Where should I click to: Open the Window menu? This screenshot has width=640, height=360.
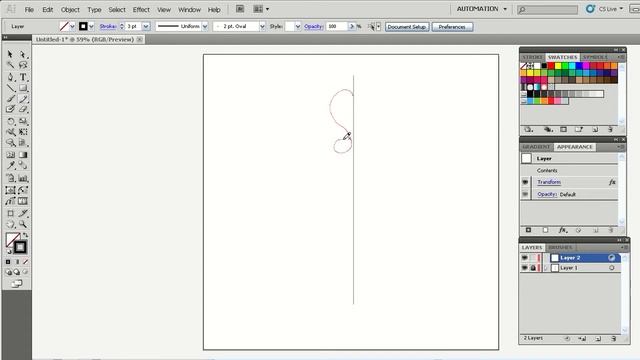coord(189,9)
